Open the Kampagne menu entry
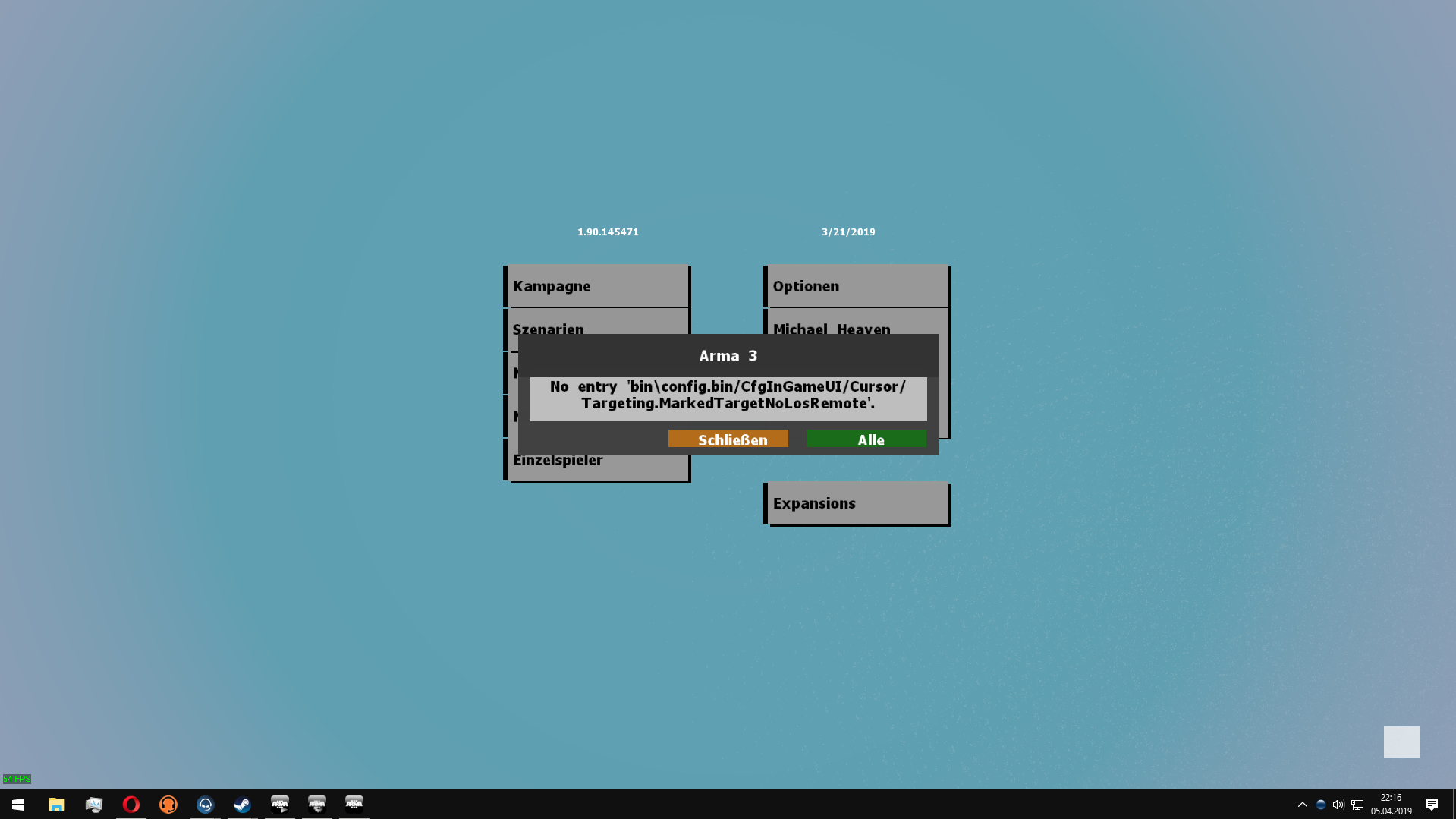 pos(597,286)
